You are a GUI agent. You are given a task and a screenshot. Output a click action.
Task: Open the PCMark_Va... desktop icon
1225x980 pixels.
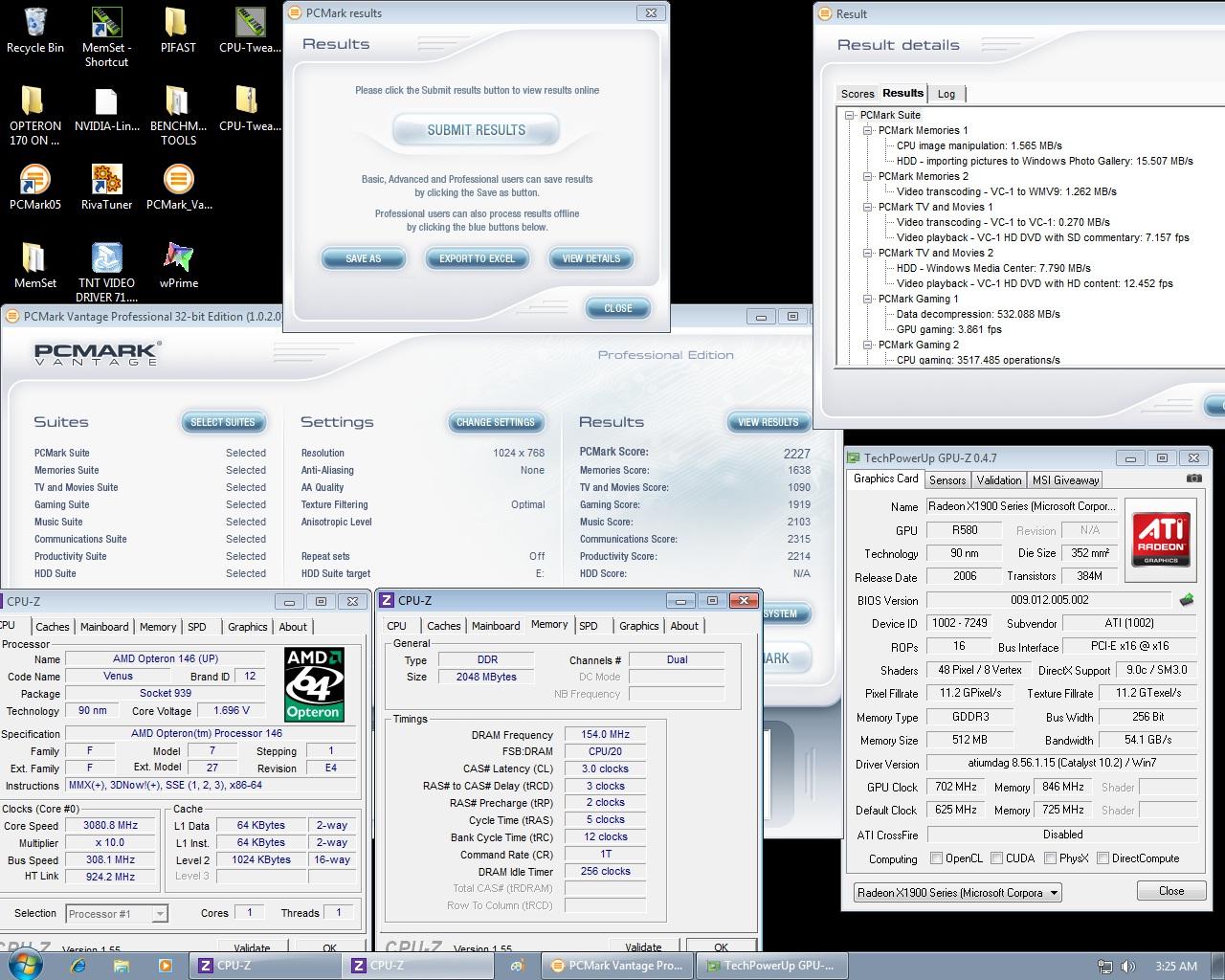179,187
